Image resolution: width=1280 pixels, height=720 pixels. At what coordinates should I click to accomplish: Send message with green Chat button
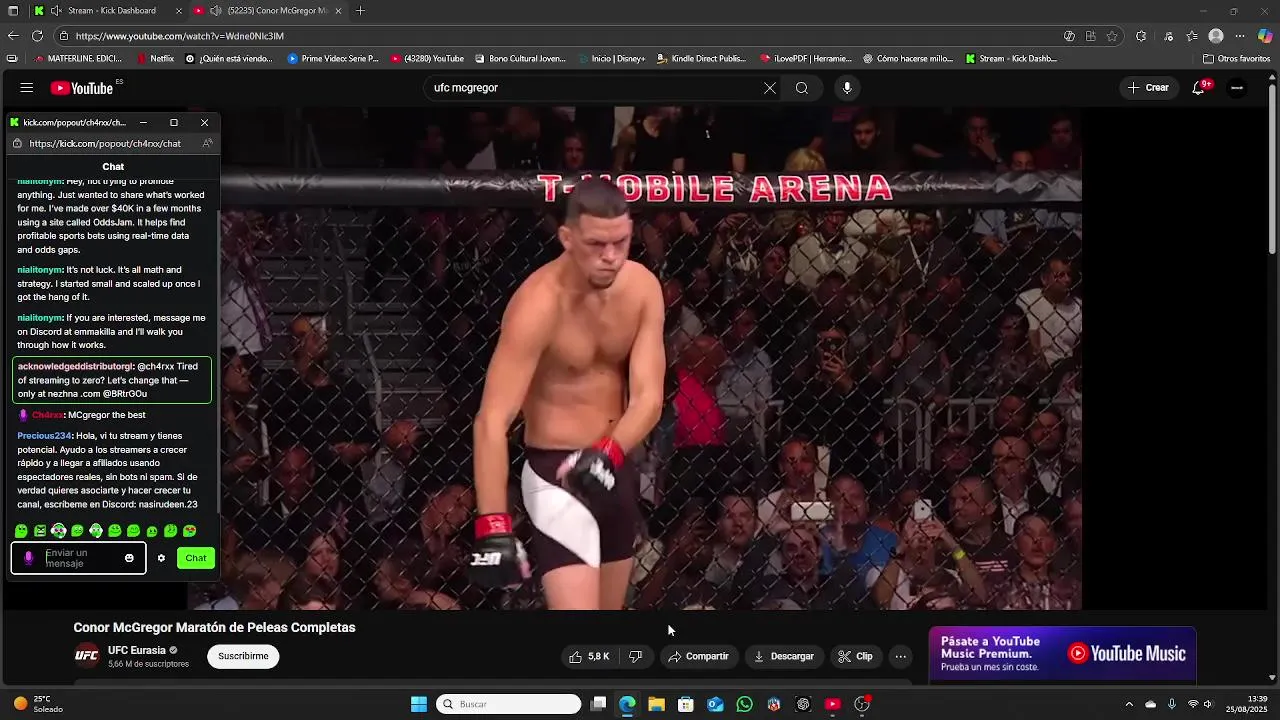(x=196, y=558)
